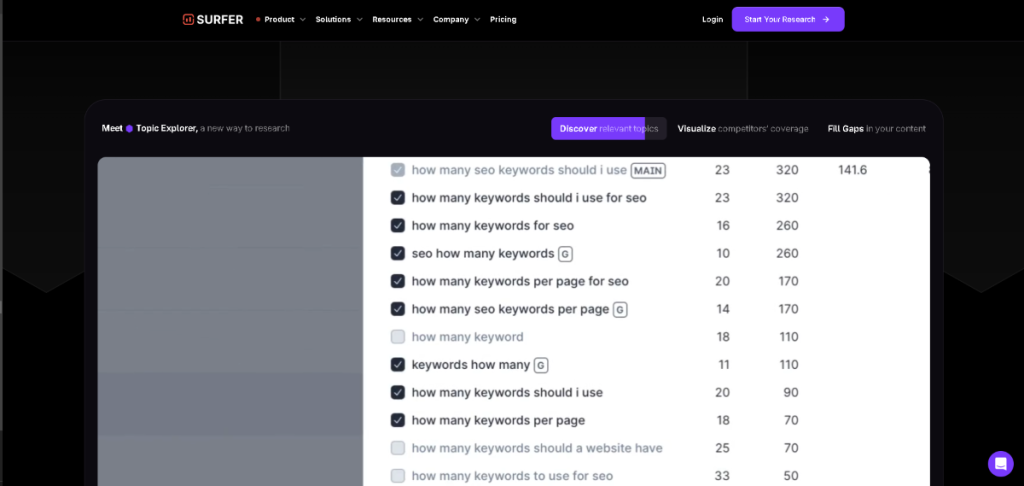Click the Start Your Research button
The height and width of the screenshot is (486, 1024).
[788, 20]
